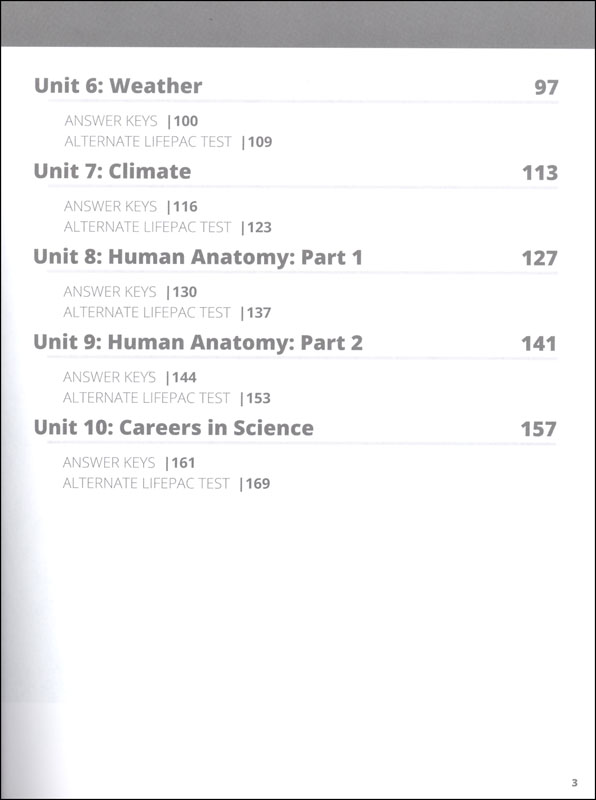Open Unit 8 Answer Keys page 130
The image size is (596, 800).
click(130, 292)
